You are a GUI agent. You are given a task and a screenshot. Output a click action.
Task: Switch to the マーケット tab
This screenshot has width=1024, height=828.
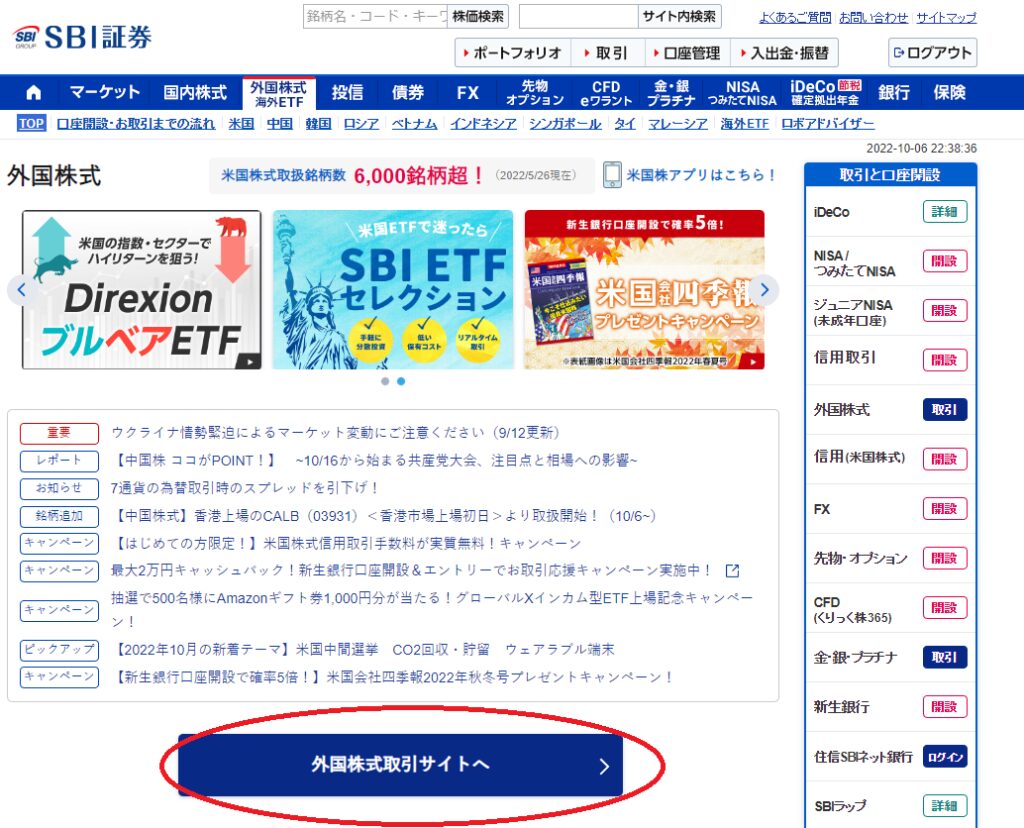(x=104, y=91)
